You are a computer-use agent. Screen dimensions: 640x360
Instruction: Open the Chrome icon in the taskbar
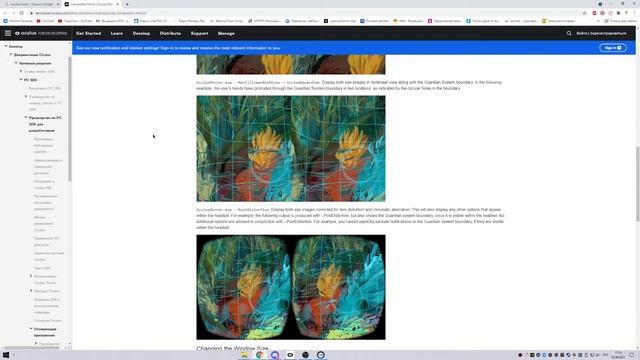click(x=260, y=355)
